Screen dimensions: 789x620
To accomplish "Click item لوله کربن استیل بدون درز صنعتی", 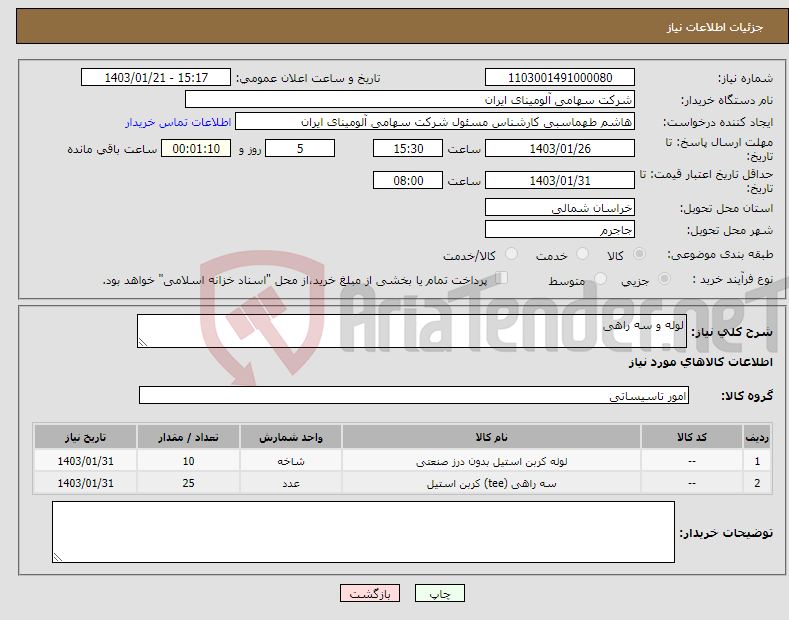I will pyautogui.click(x=491, y=461).
